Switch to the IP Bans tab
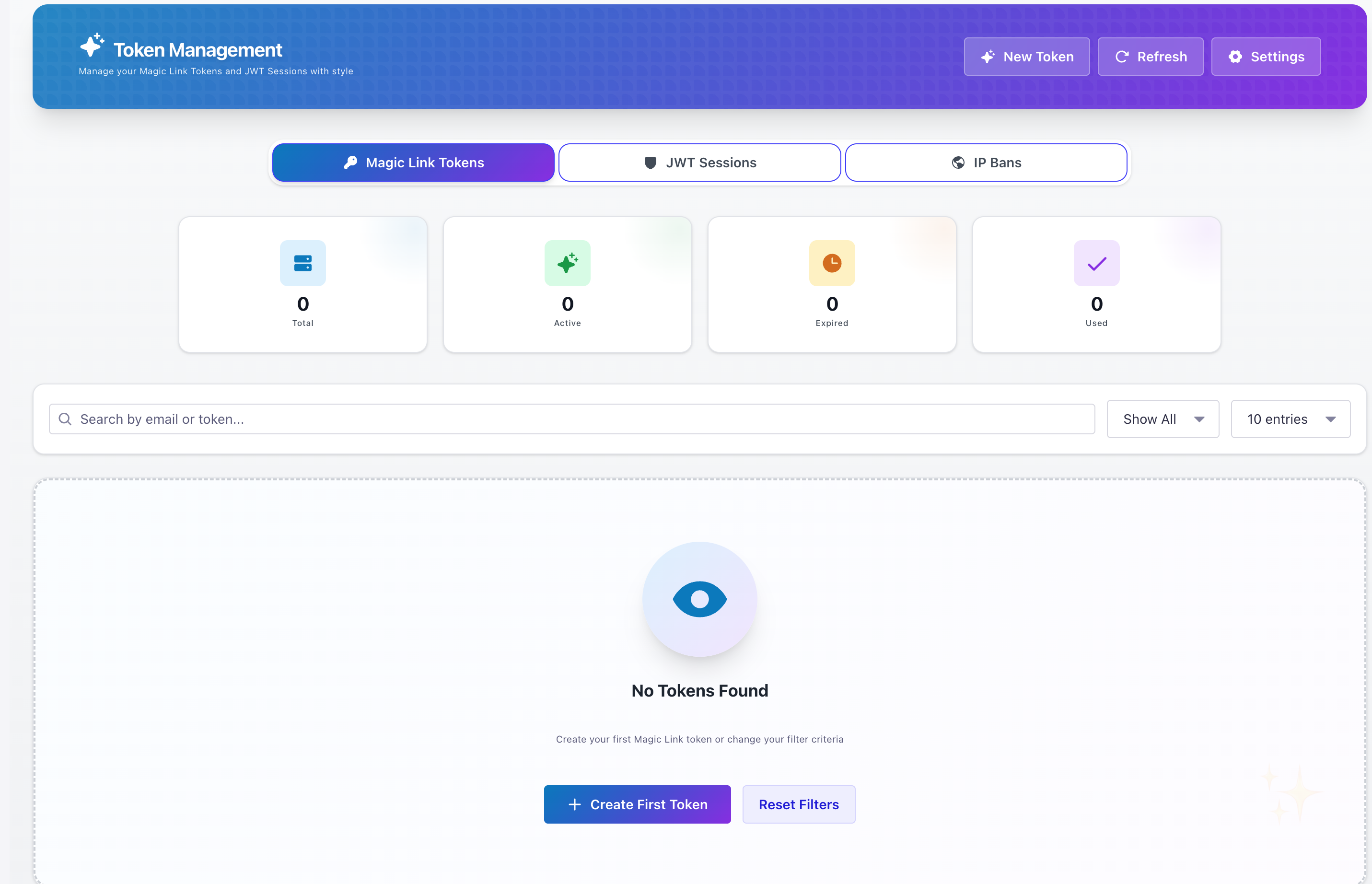This screenshot has height=884, width=1372. pyautogui.click(x=986, y=163)
